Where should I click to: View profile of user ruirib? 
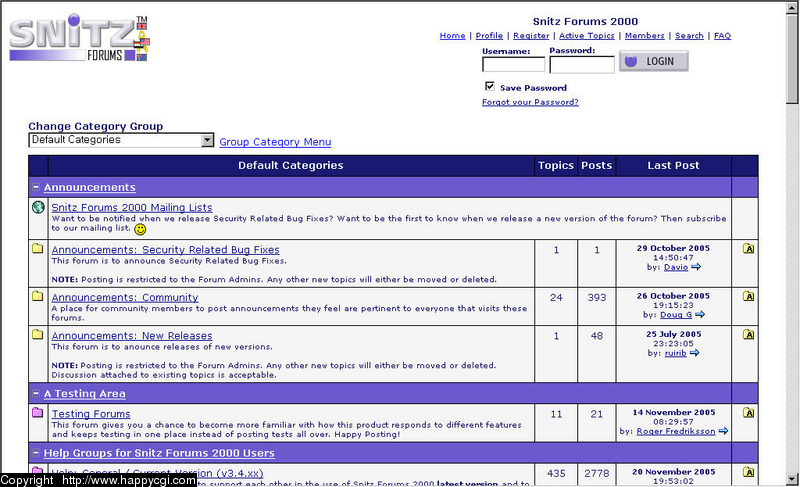pos(676,353)
